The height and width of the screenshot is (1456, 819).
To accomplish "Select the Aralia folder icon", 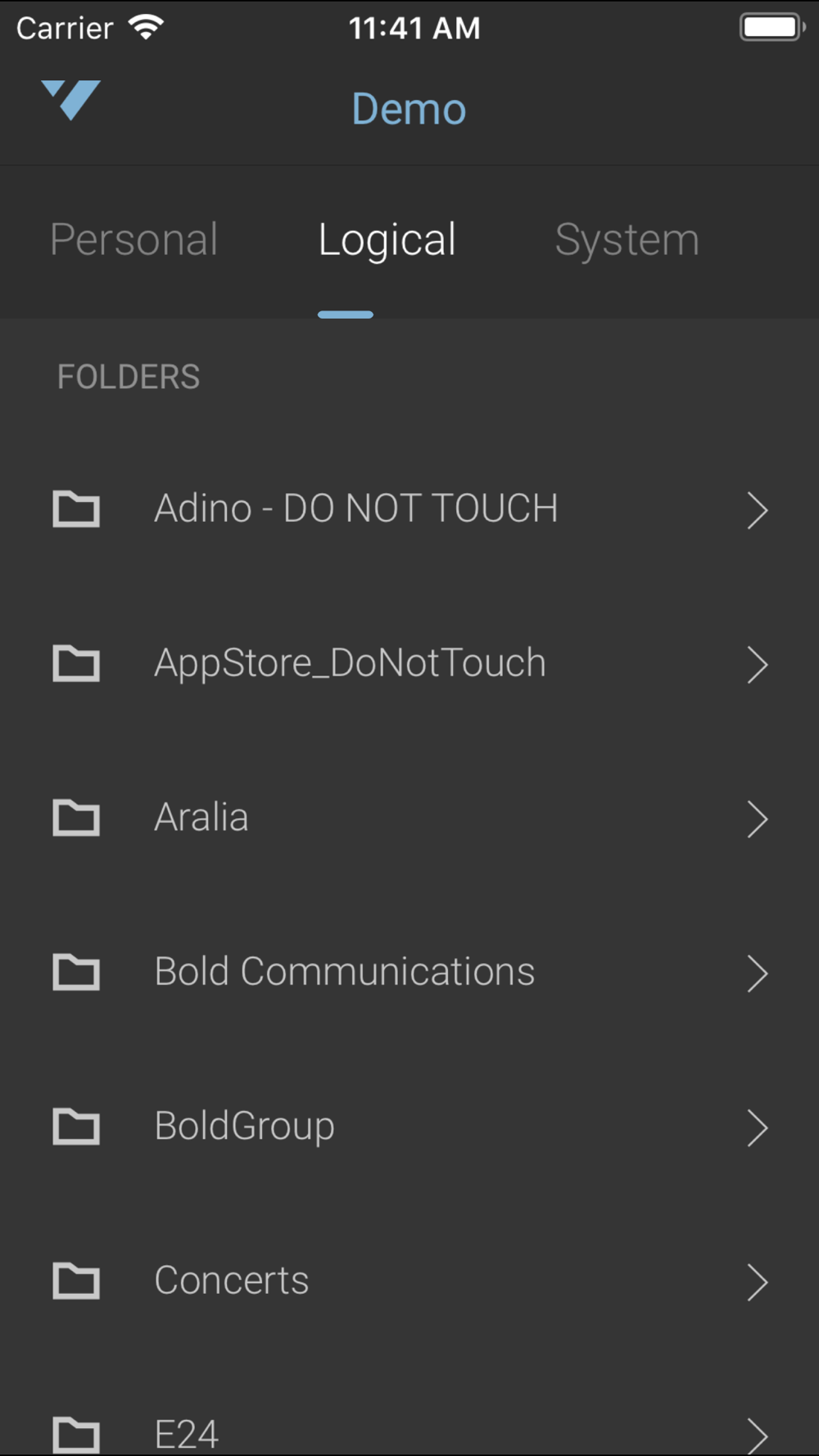I will tap(76, 817).
